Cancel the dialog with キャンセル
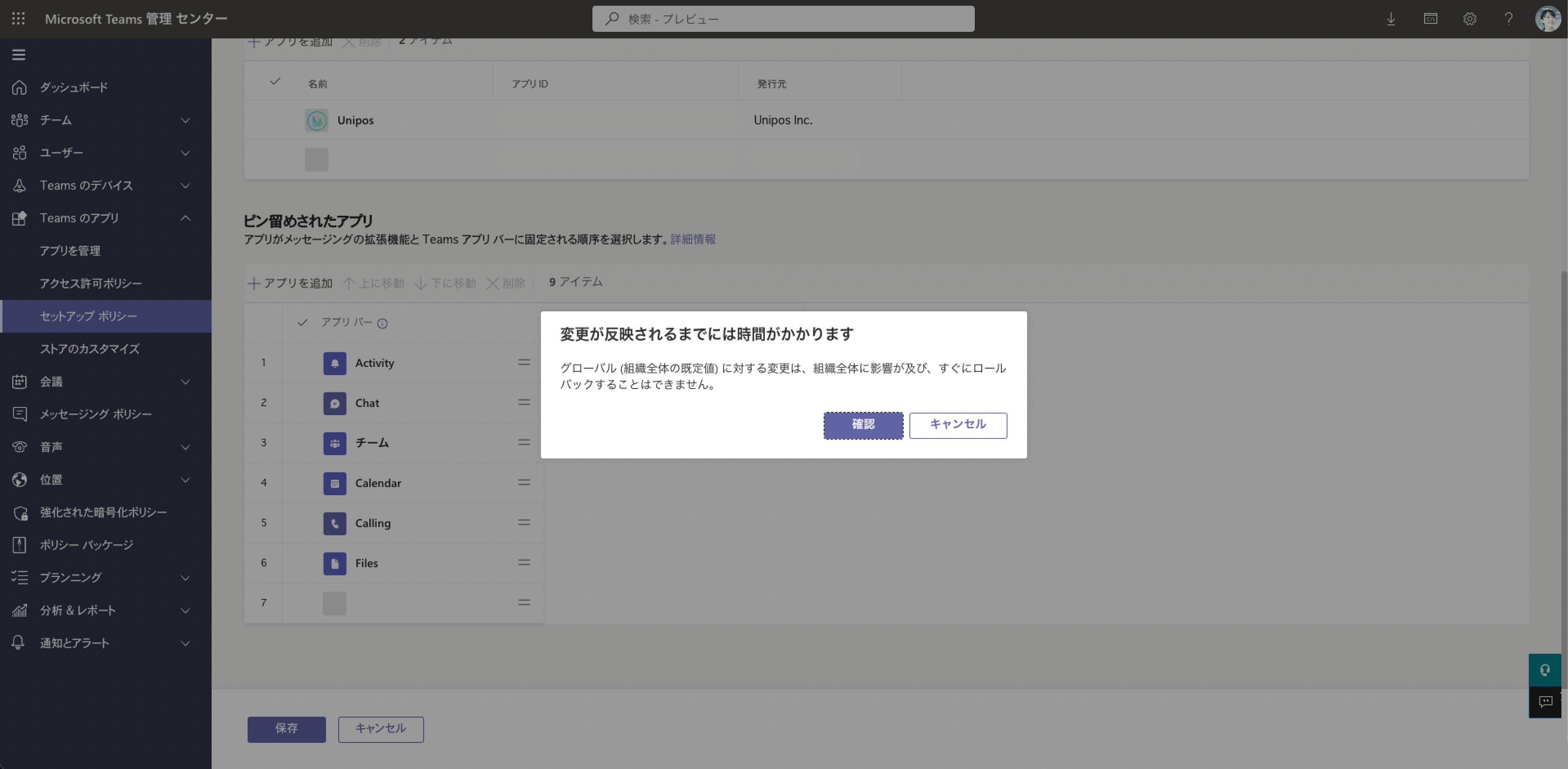Image resolution: width=1568 pixels, height=769 pixels. pyautogui.click(x=958, y=425)
